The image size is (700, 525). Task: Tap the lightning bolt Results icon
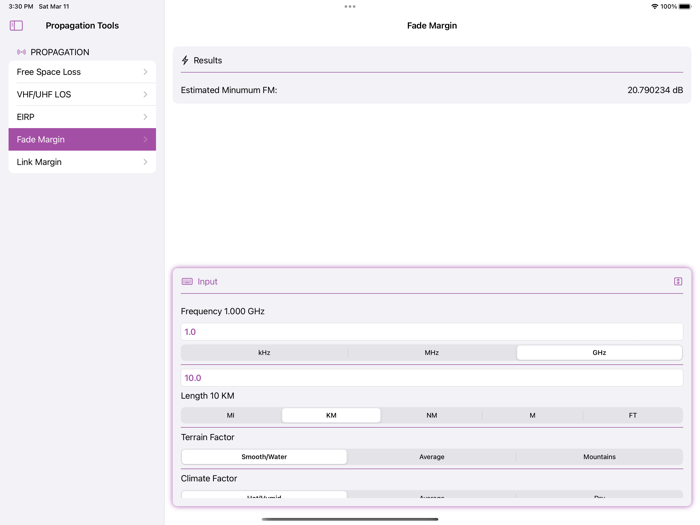click(185, 61)
